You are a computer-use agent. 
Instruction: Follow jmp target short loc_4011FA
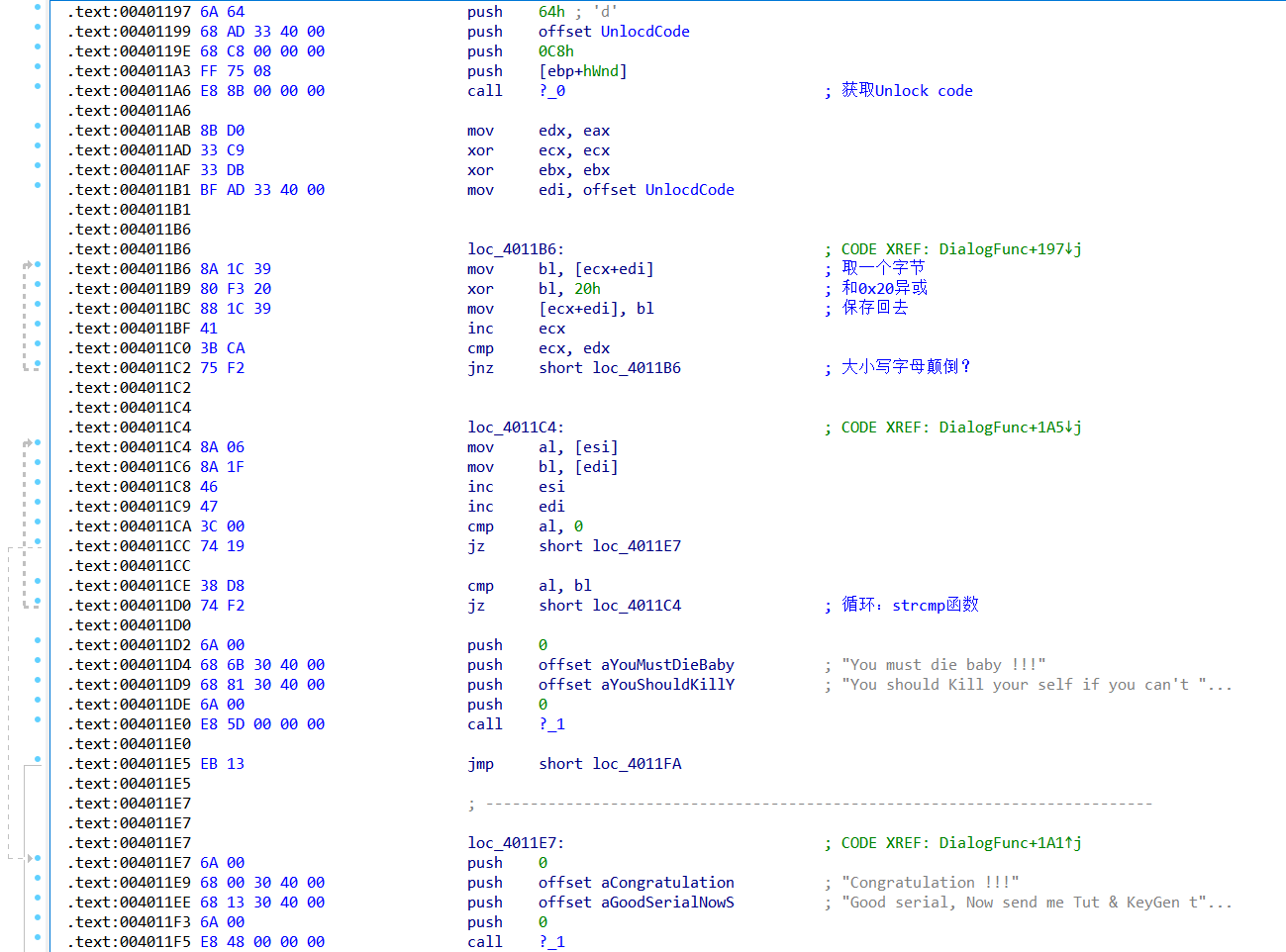pos(610,764)
